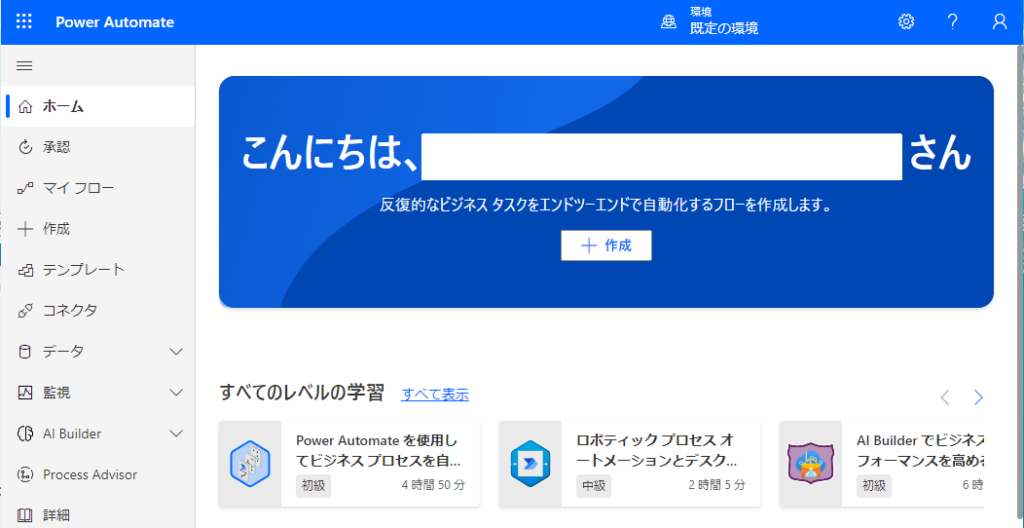The height and width of the screenshot is (528, 1024).
Task: Collapse the navigation hamburger menu
Action: pyautogui.click(x=24, y=65)
